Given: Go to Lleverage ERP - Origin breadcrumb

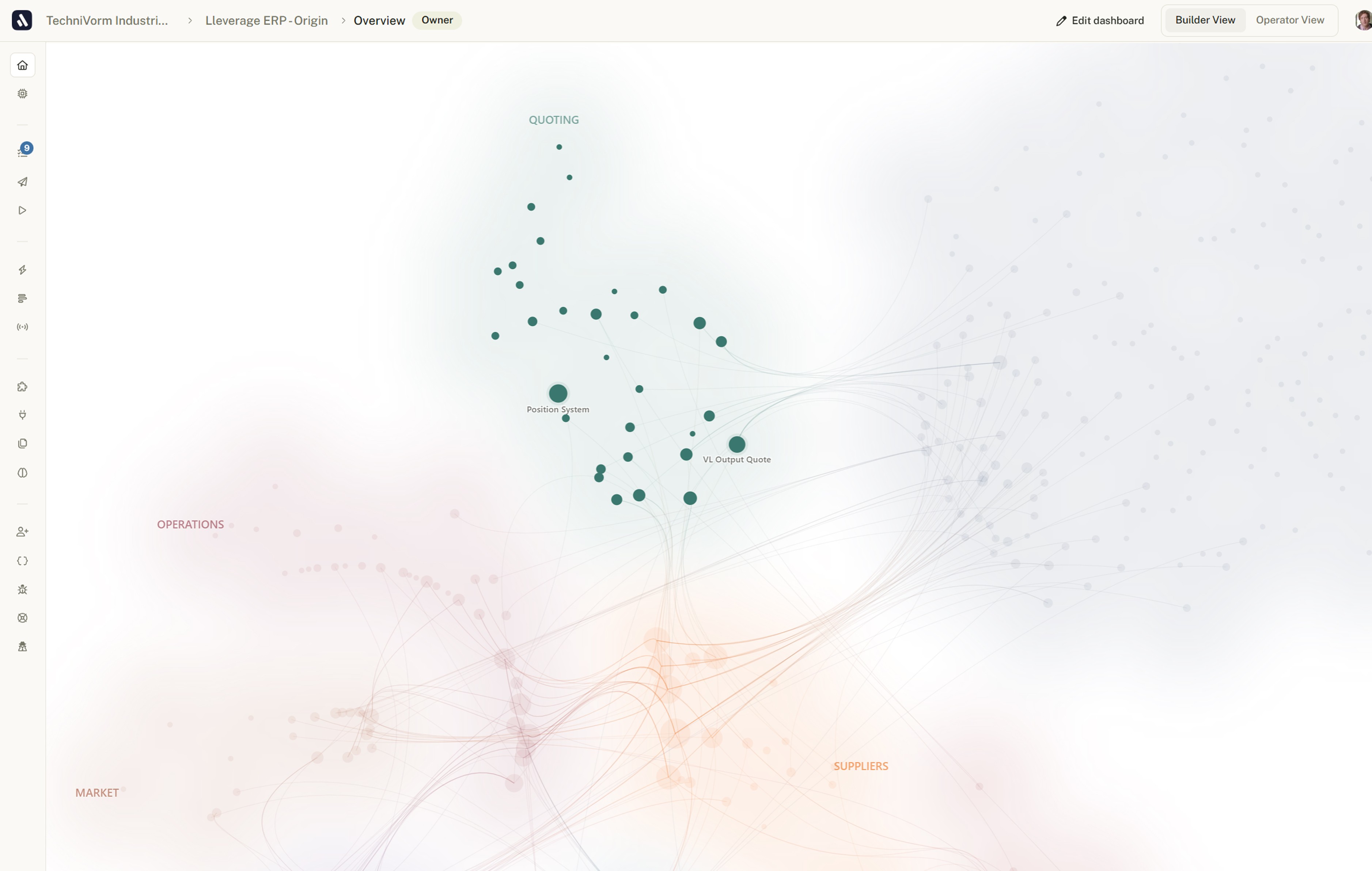Looking at the screenshot, I should point(266,20).
